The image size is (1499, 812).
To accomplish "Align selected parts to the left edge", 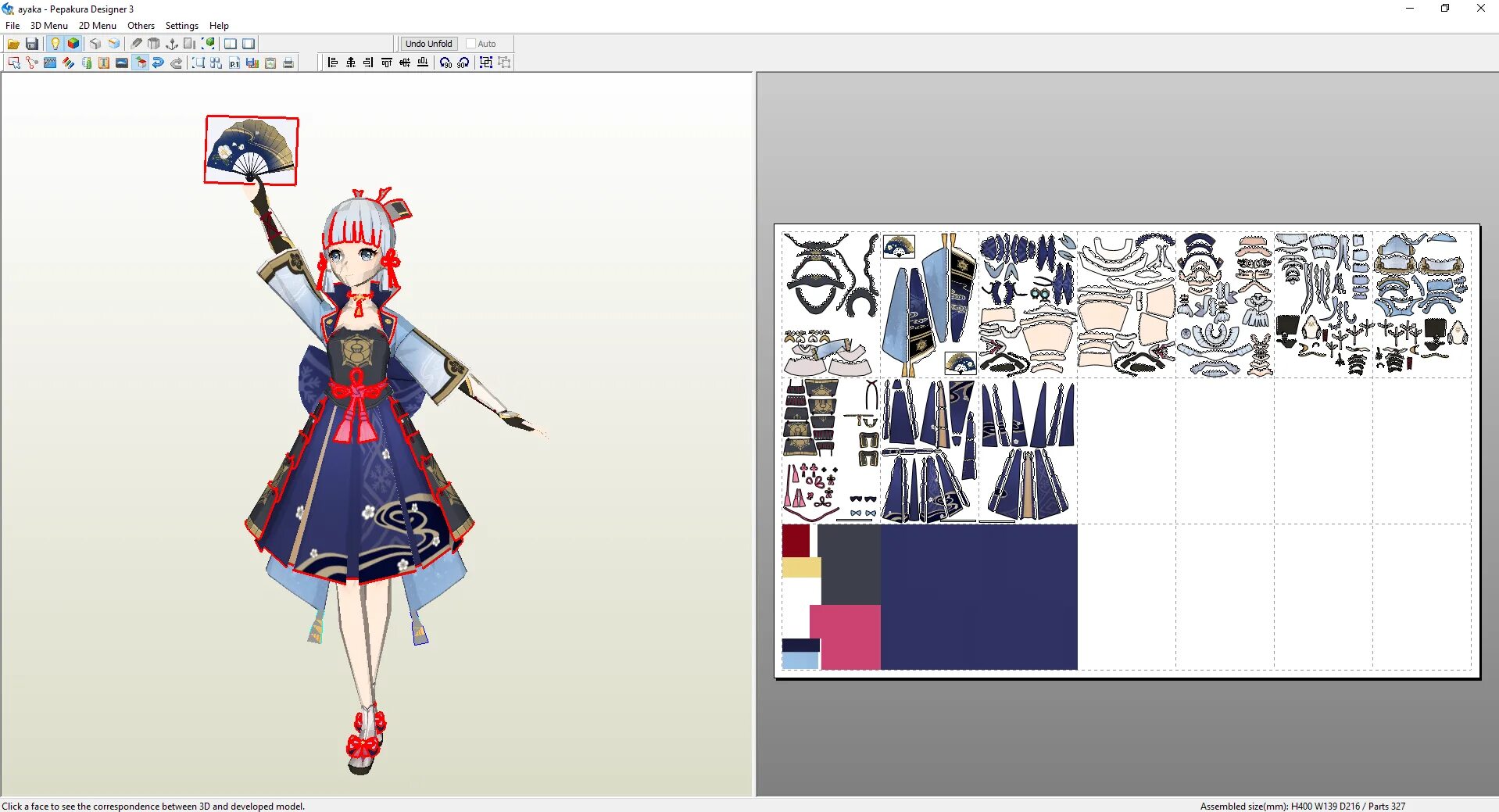I will (x=333, y=63).
